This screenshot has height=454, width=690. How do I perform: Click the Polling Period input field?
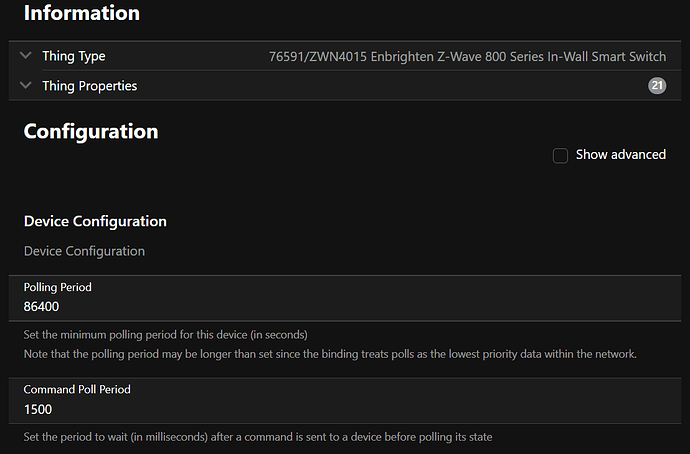coord(345,307)
